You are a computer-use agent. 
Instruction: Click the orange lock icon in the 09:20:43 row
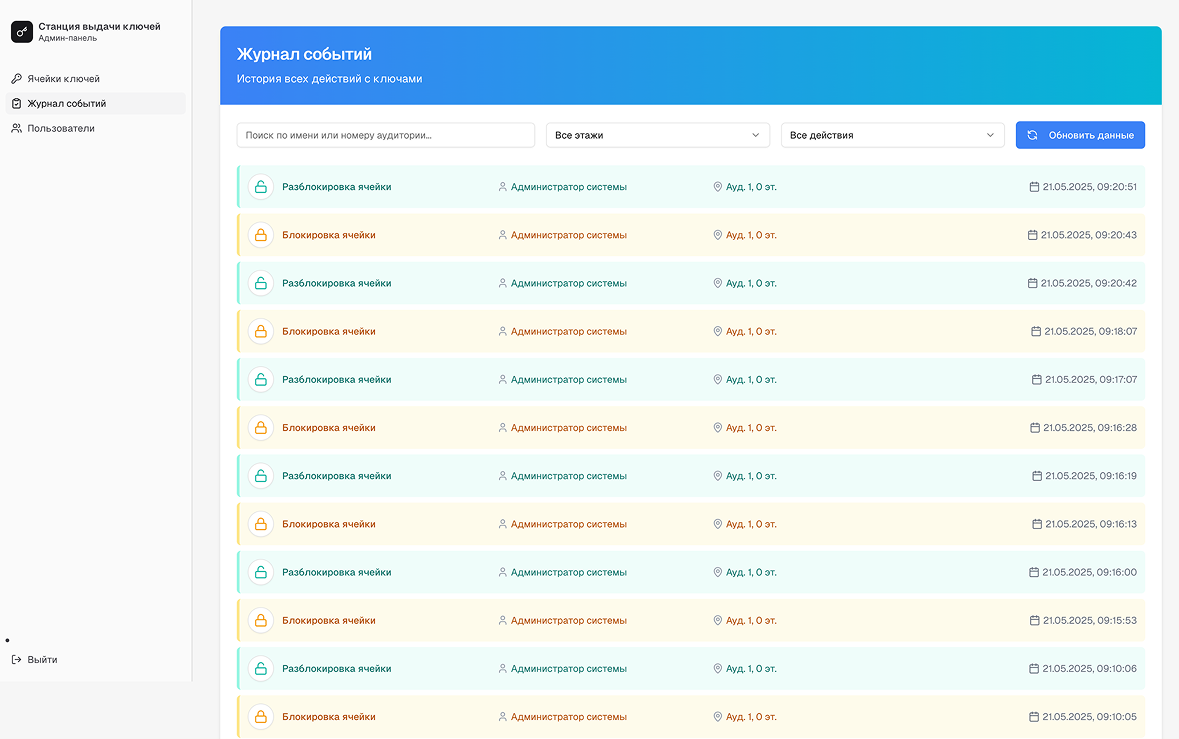[261, 235]
